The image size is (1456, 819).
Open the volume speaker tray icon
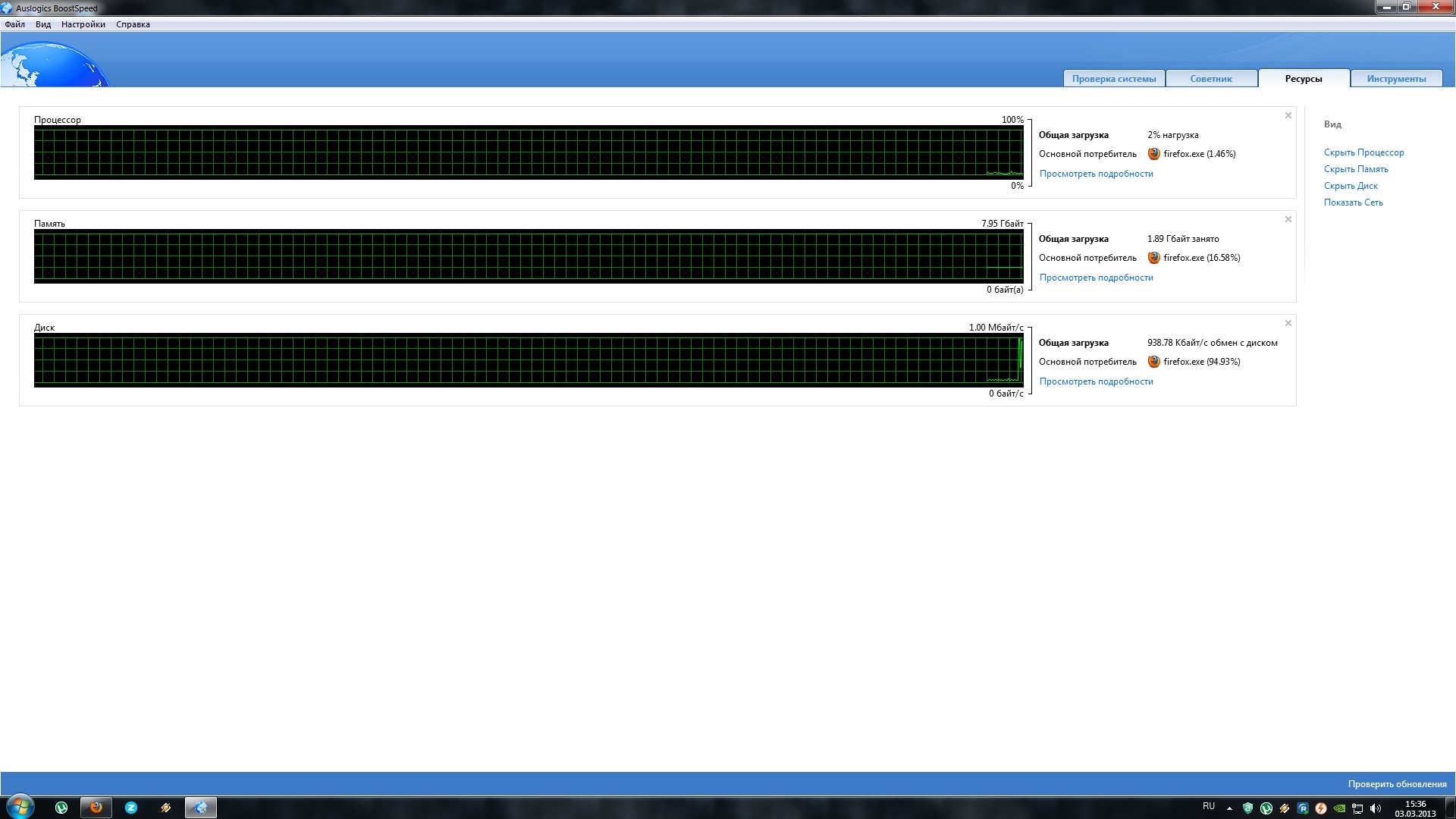(x=1376, y=808)
